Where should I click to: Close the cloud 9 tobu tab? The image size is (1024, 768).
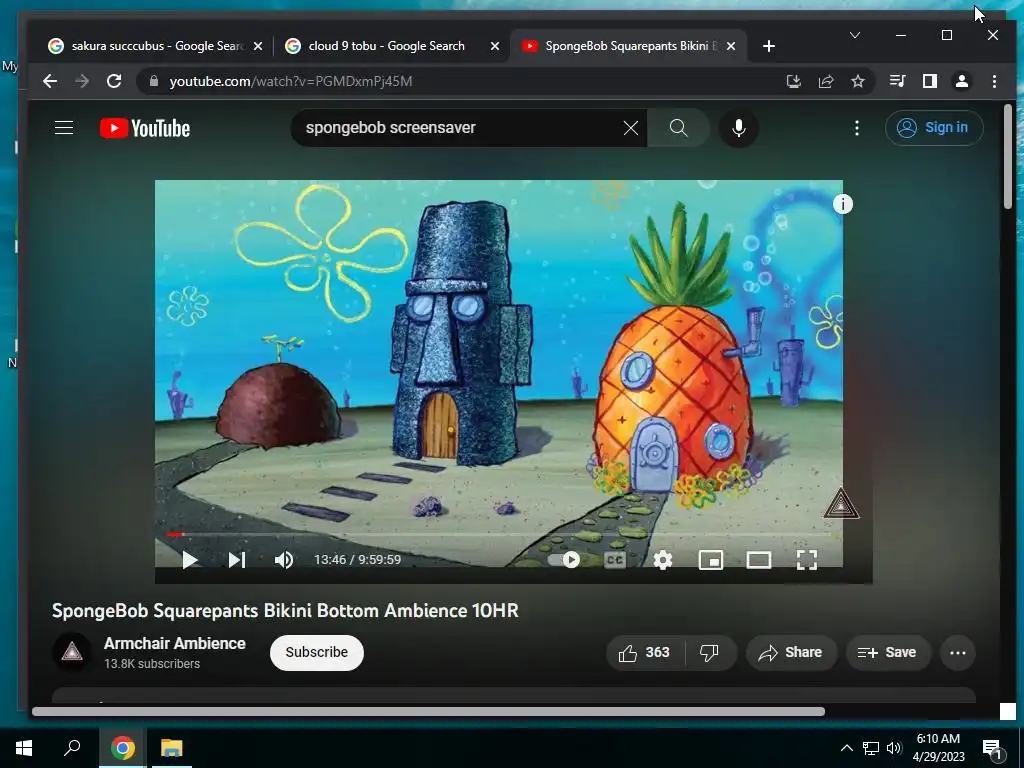(x=495, y=46)
